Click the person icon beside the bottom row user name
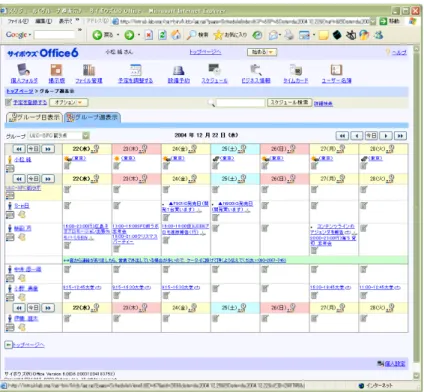 (10, 318)
